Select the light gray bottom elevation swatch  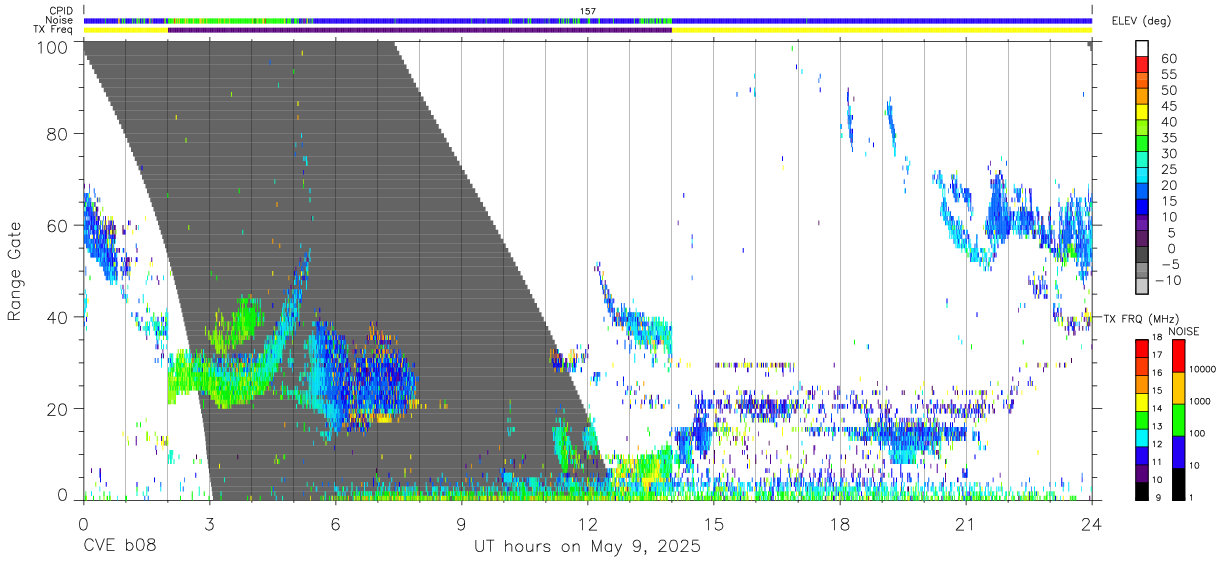[x=1142, y=288]
